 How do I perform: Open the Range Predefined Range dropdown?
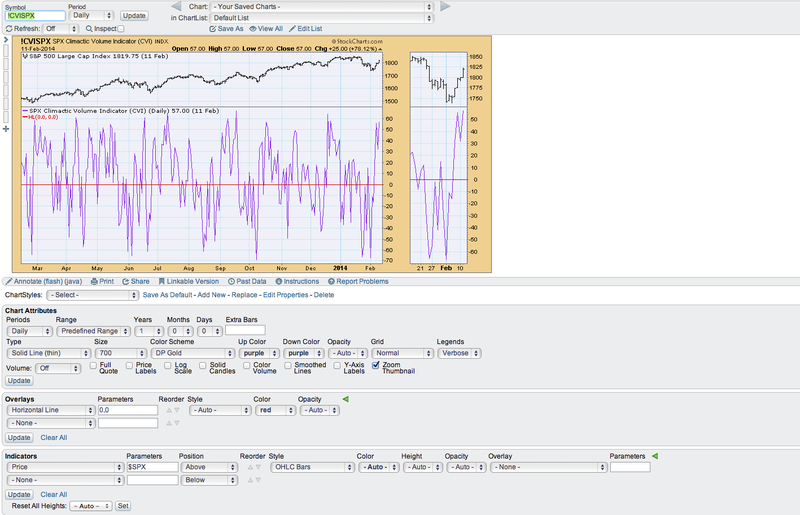[93, 331]
